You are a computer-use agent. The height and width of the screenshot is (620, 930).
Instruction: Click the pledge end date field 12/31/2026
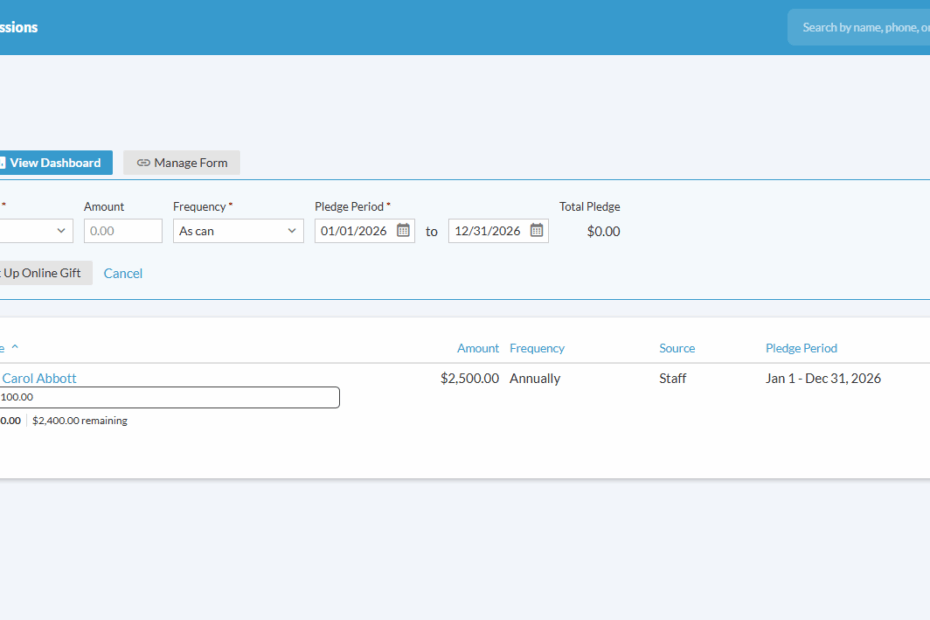pyautogui.click(x=498, y=231)
